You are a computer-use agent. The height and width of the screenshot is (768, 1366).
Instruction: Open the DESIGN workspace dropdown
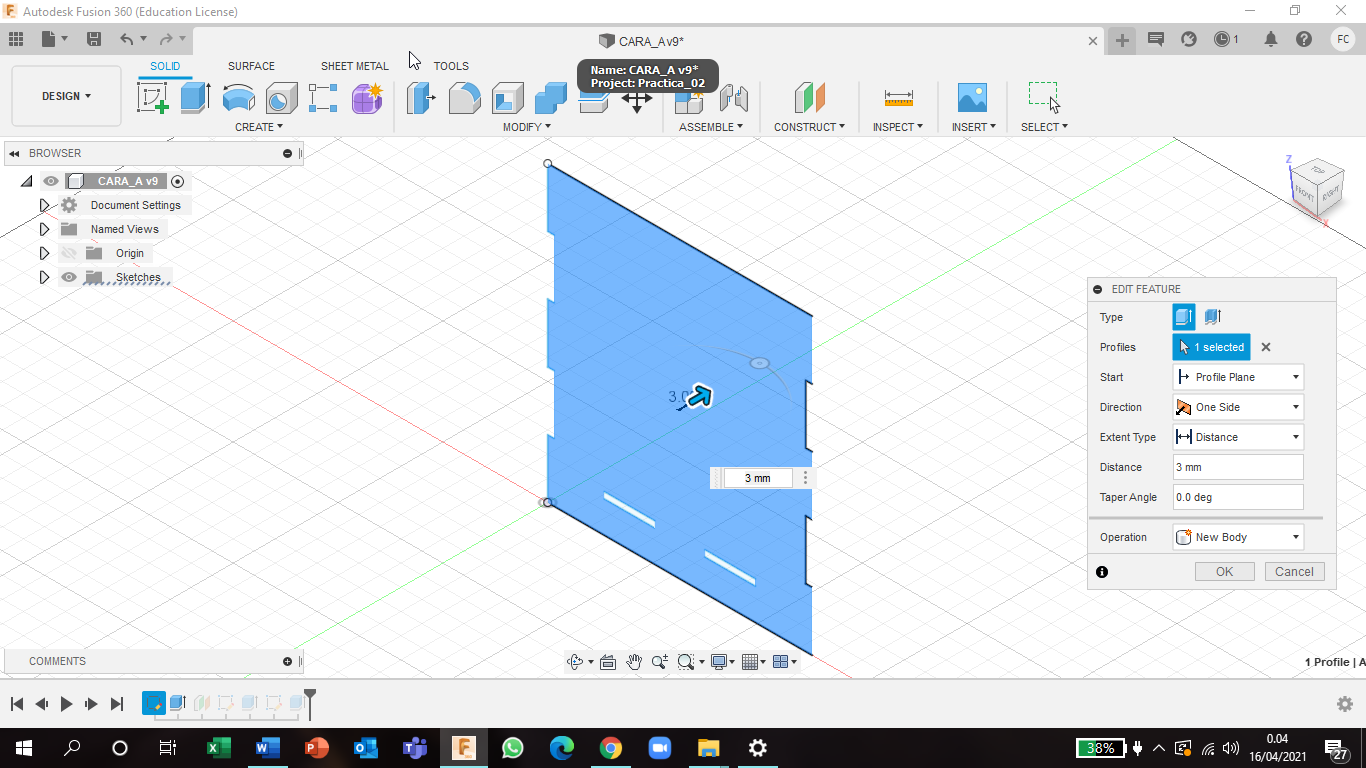66,96
